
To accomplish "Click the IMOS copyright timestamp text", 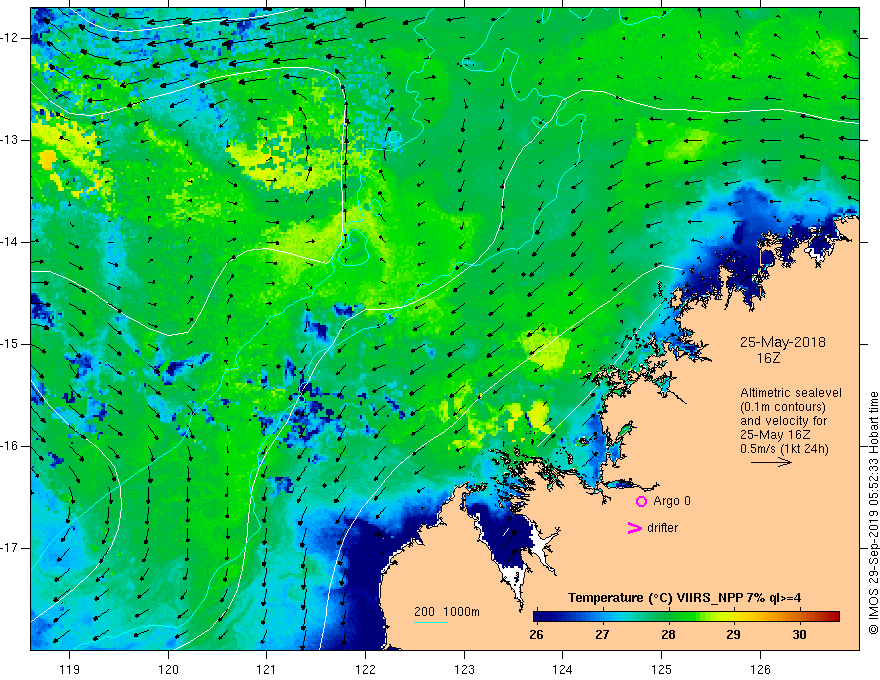I will (873, 513).
